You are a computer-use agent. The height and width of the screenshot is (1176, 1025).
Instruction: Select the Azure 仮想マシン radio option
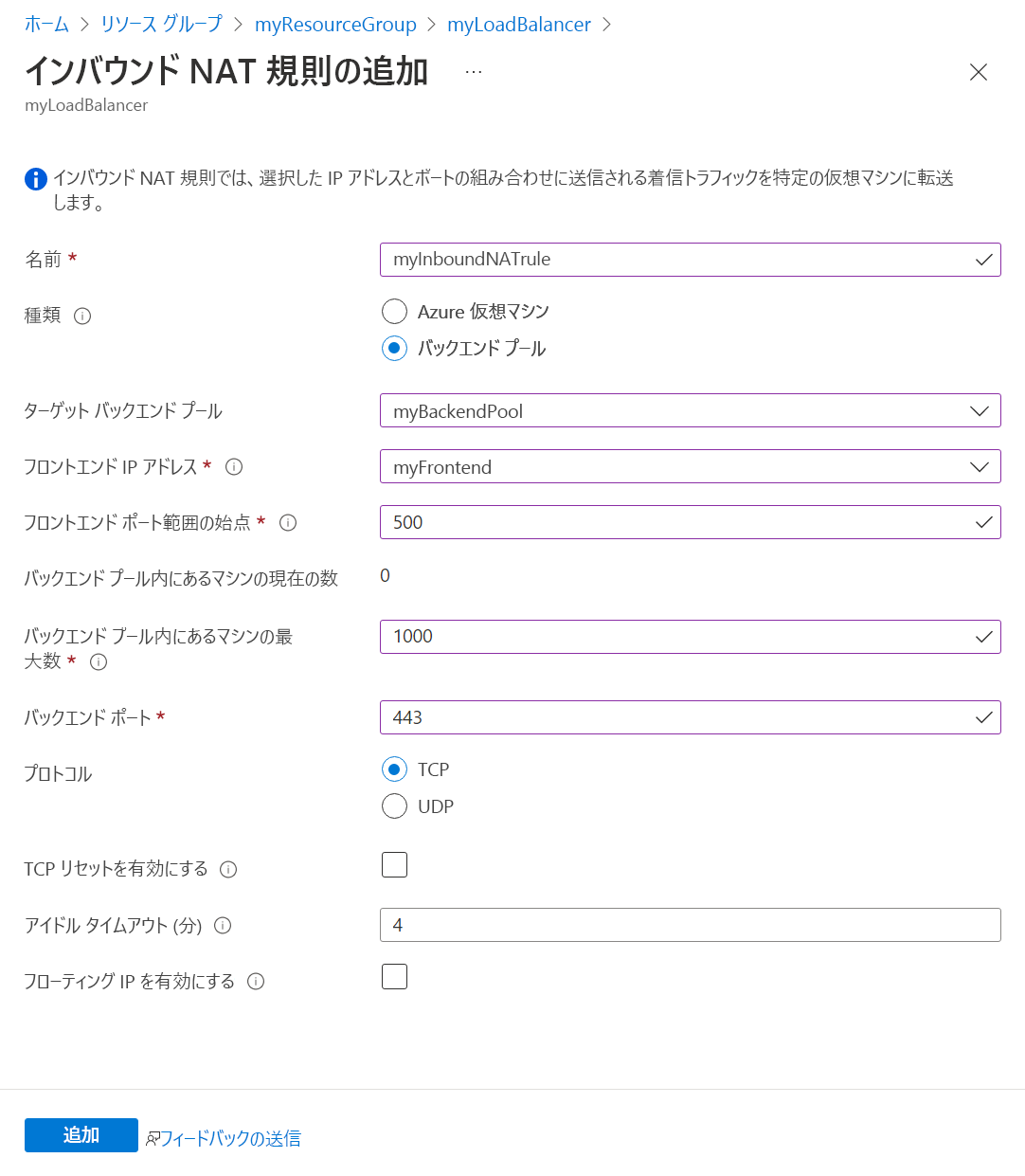(x=394, y=311)
